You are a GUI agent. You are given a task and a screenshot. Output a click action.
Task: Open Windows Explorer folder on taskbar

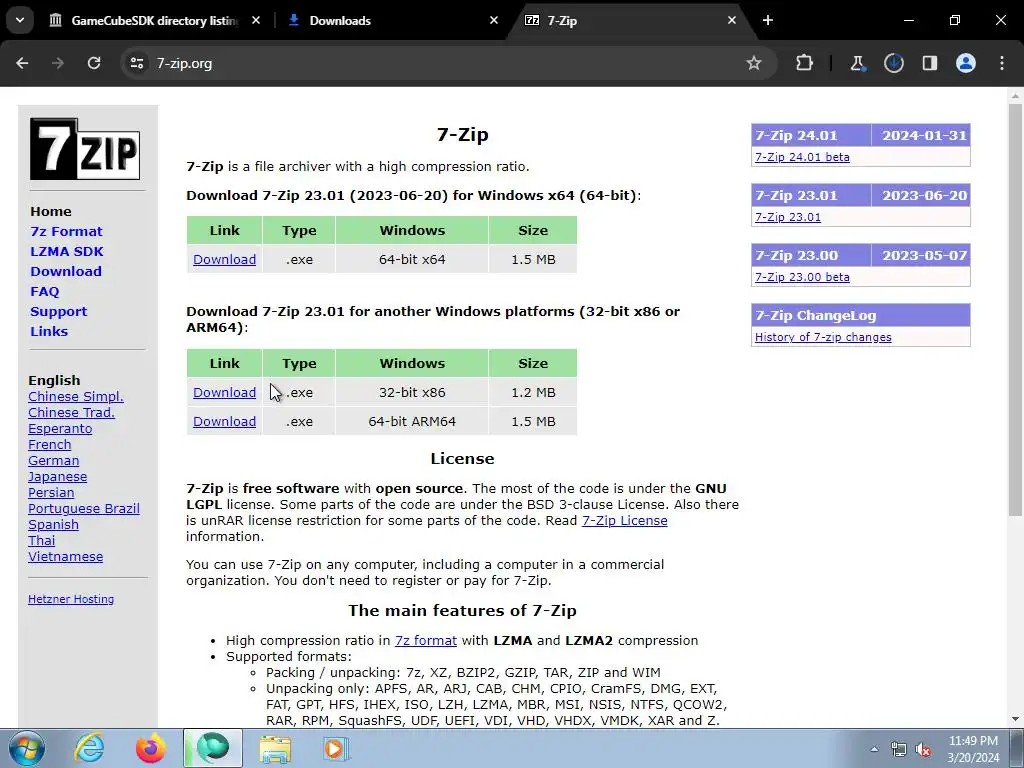[275, 748]
